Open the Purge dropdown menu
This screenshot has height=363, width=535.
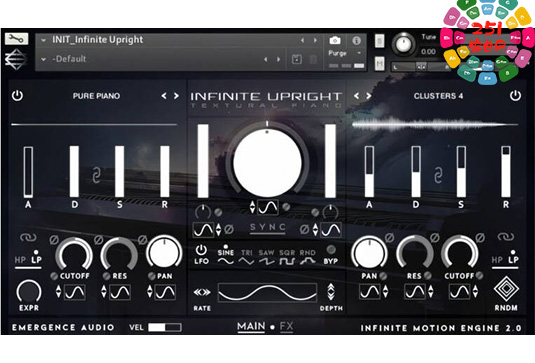[x=359, y=53]
